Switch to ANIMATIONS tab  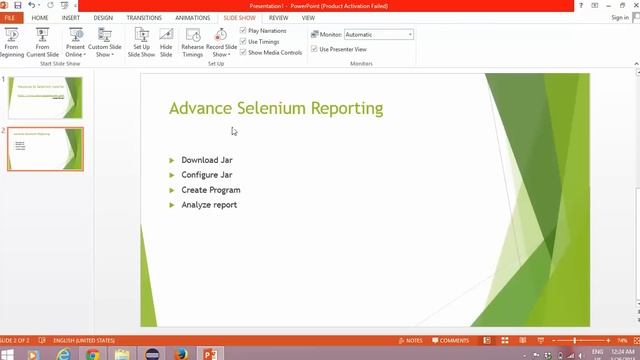pyautogui.click(x=193, y=18)
